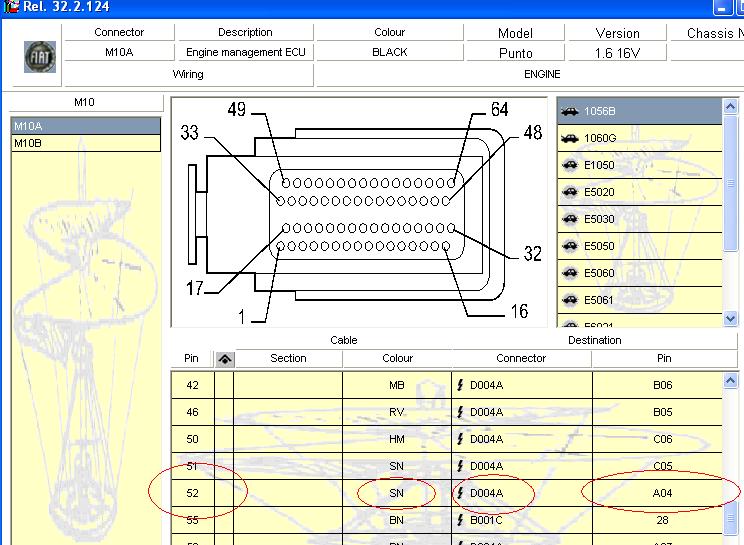
Task: Click lightning icon in pin 42 row
Action: tap(460, 385)
